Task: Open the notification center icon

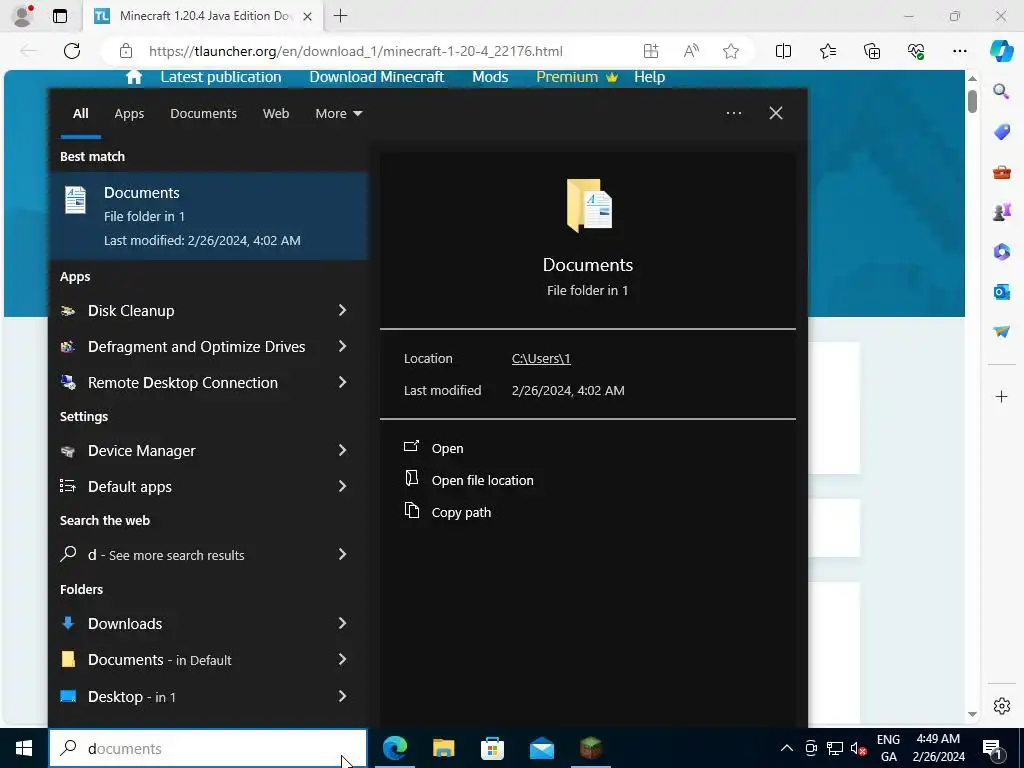Action: pos(992,748)
